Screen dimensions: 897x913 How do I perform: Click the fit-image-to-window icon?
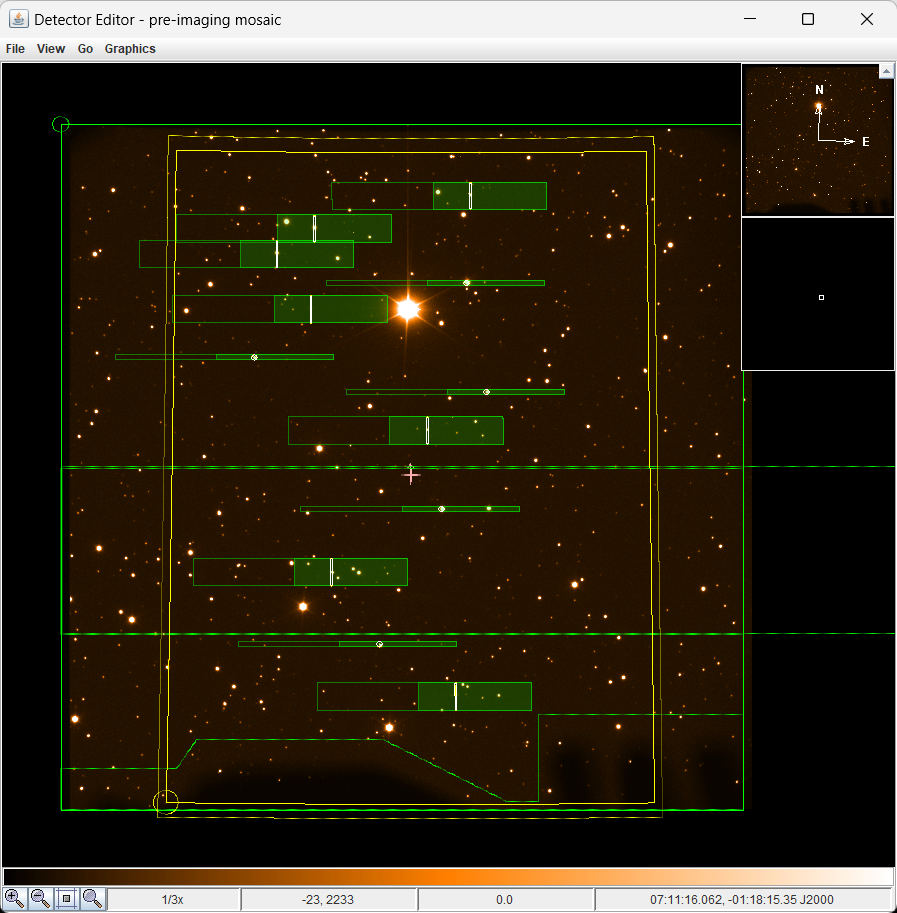click(x=66, y=899)
